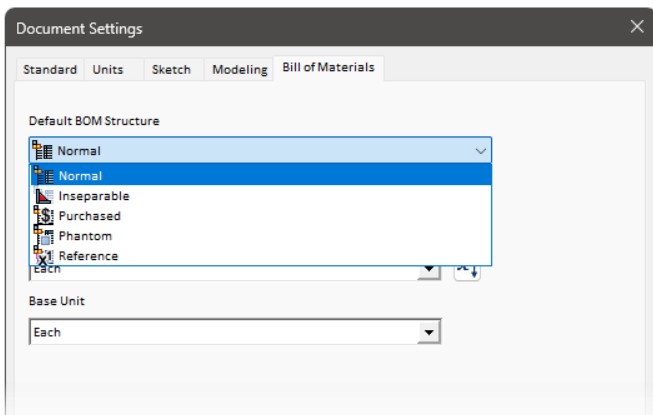Close the Document Settings dialog
This screenshot has width=653, height=415.
(x=636, y=24)
